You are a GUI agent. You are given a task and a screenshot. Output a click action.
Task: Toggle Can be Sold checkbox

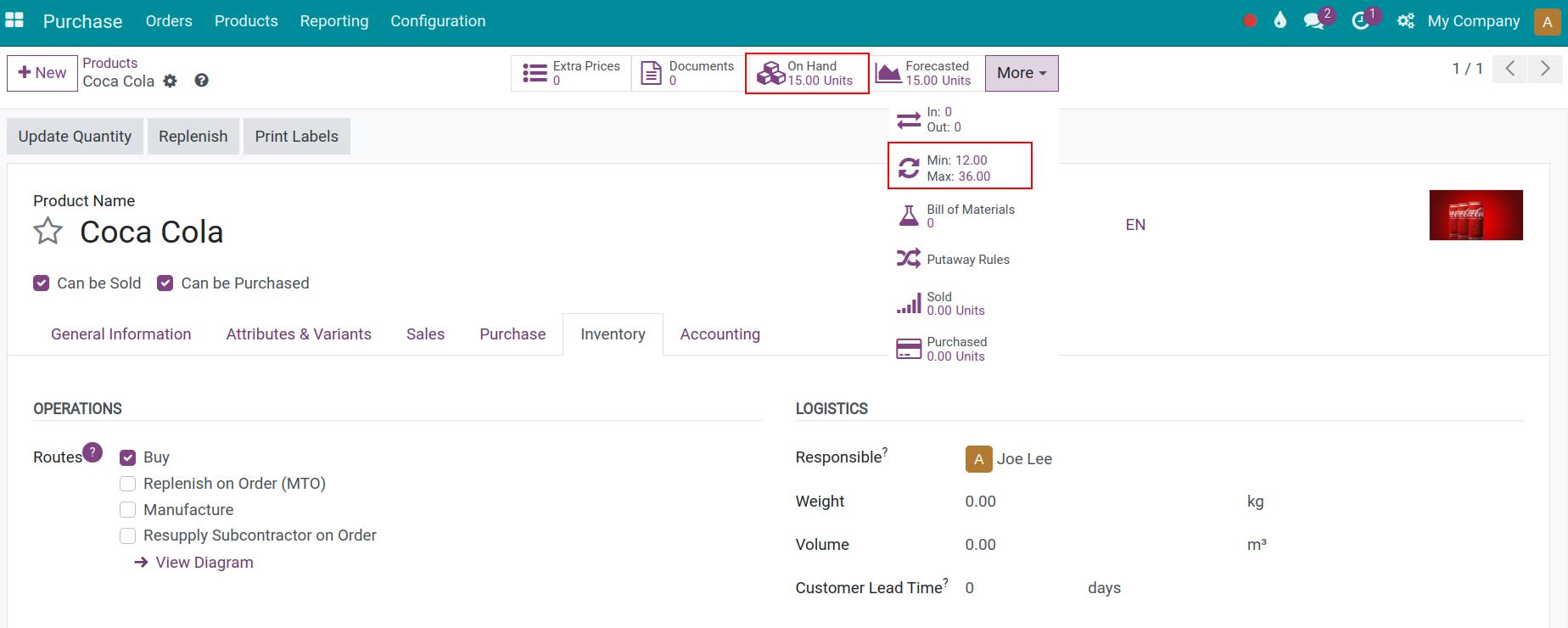click(41, 283)
